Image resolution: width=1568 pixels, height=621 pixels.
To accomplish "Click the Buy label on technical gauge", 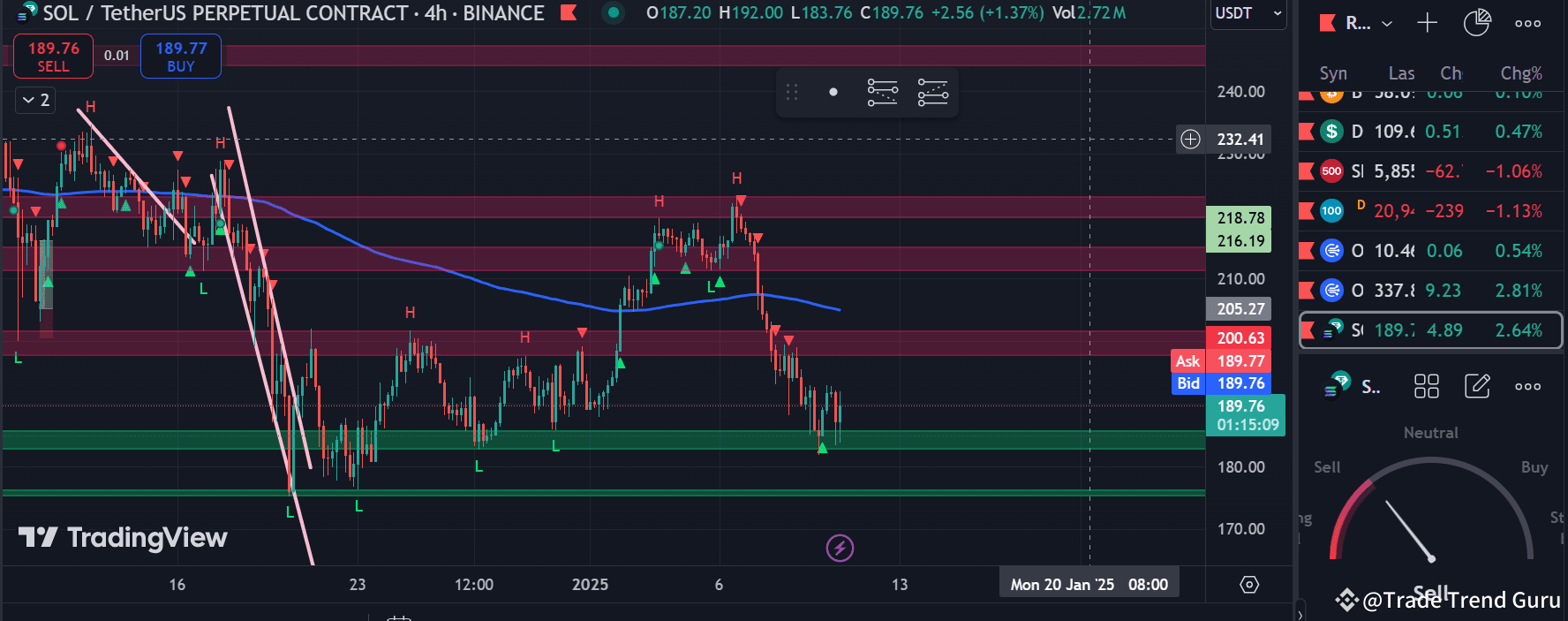I will [x=1534, y=467].
